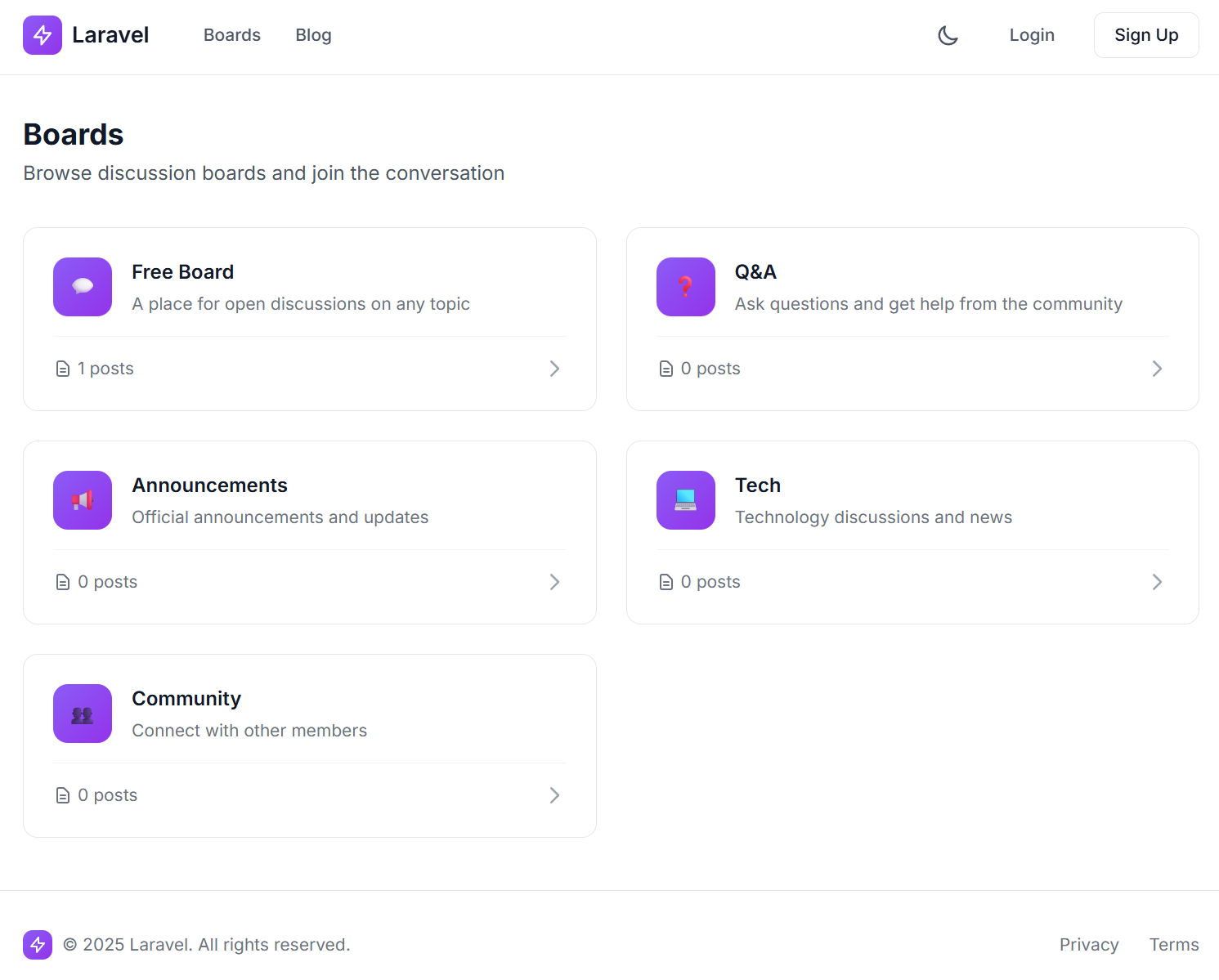Click the Laravel lightning bolt logo in header
1219x980 pixels.
coord(43,35)
